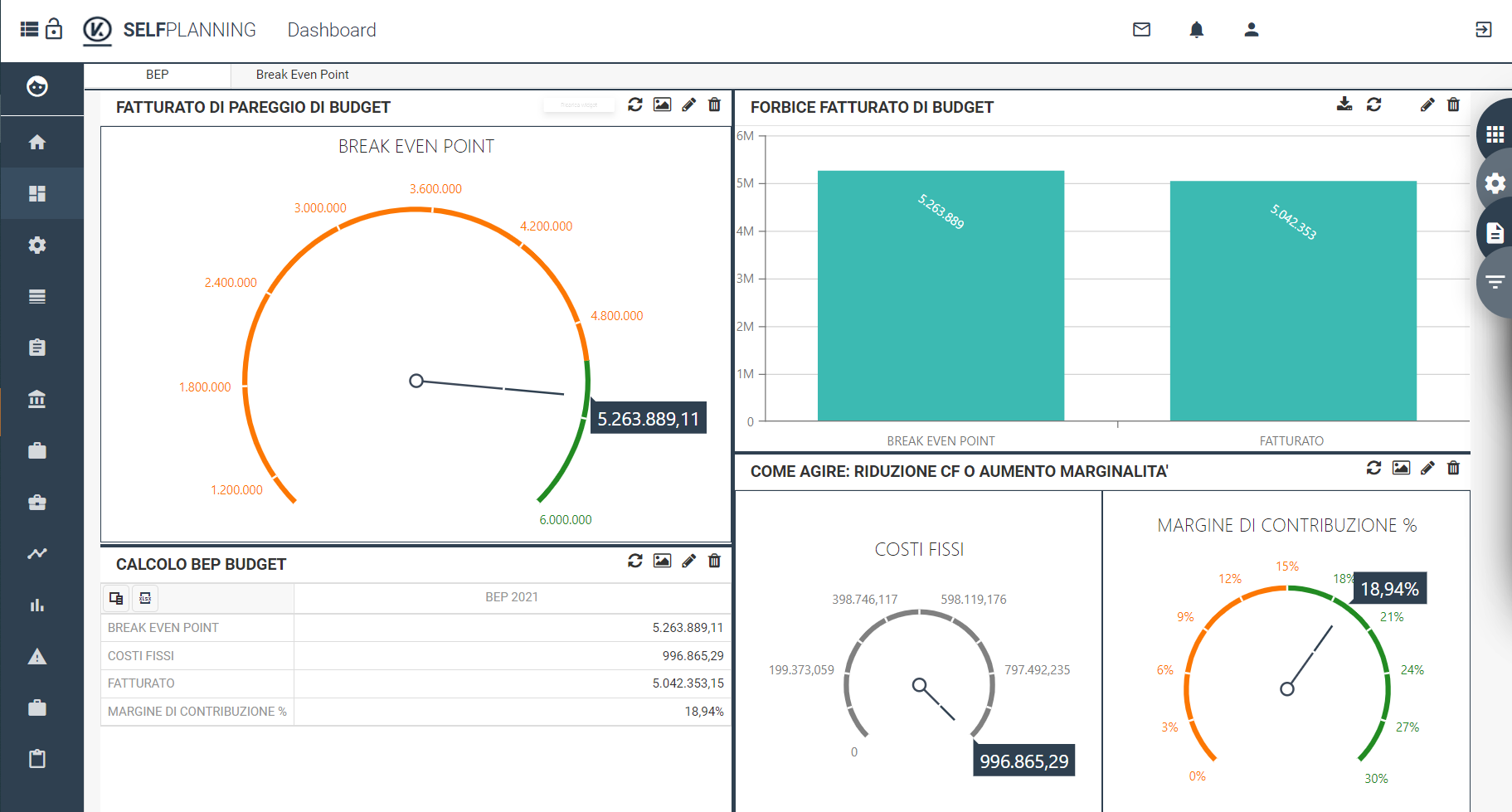The height and width of the screenshot is (812, 1512).
Task: Click the avatar icon in the sidebar
Action: (37, 86)
